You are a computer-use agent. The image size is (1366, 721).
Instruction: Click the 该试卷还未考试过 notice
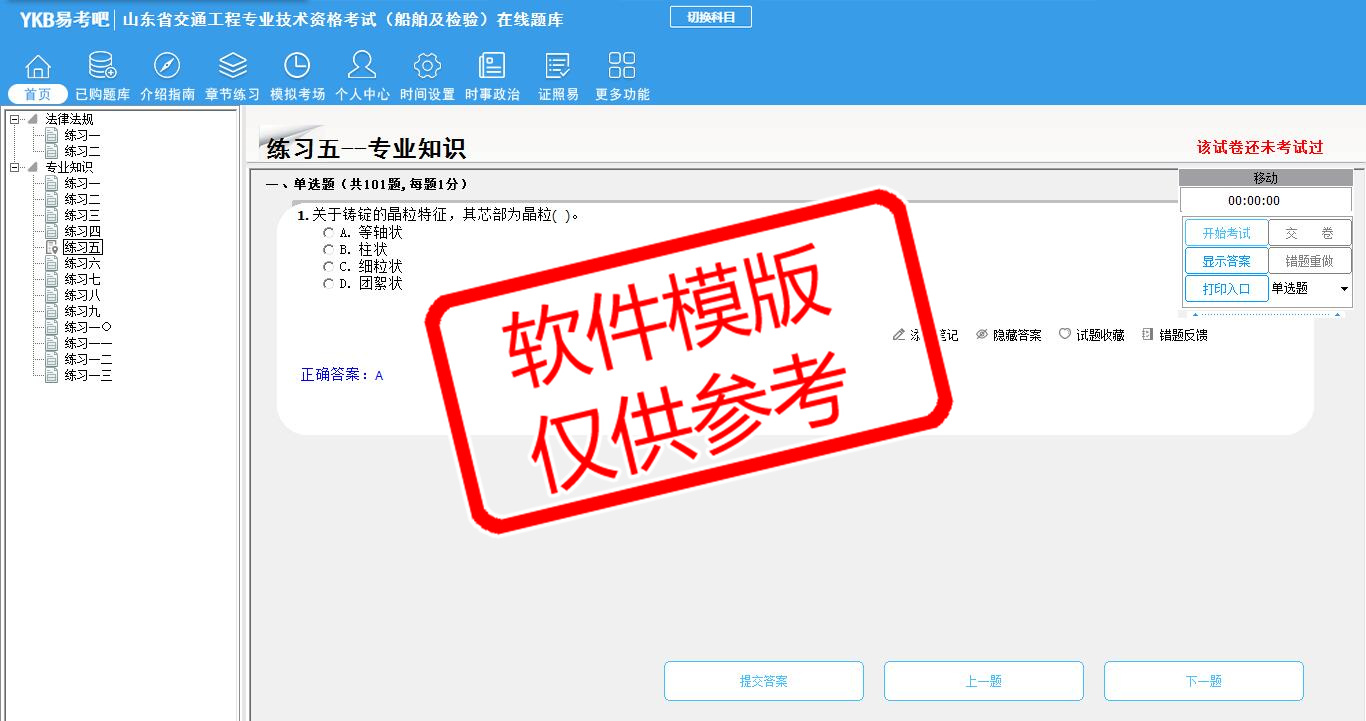[1260, 147]
